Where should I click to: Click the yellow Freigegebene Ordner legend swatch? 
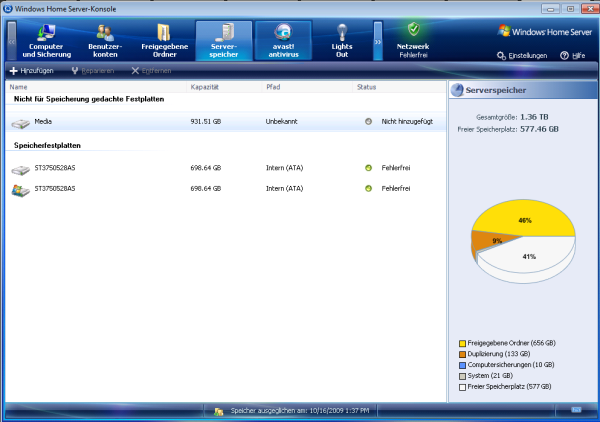pos(462,344)
